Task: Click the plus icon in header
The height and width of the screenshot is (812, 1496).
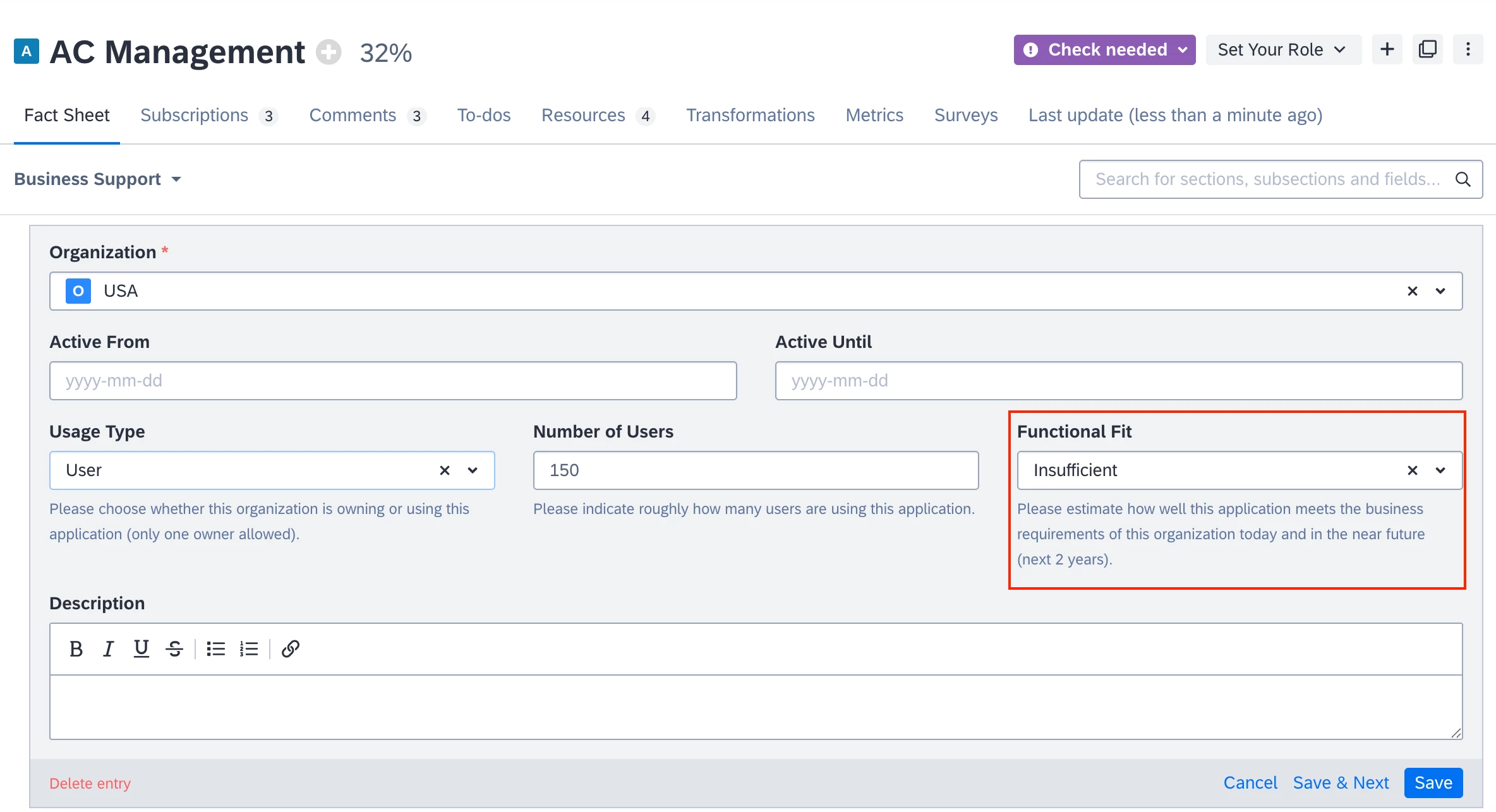Action: point(1387,49)
